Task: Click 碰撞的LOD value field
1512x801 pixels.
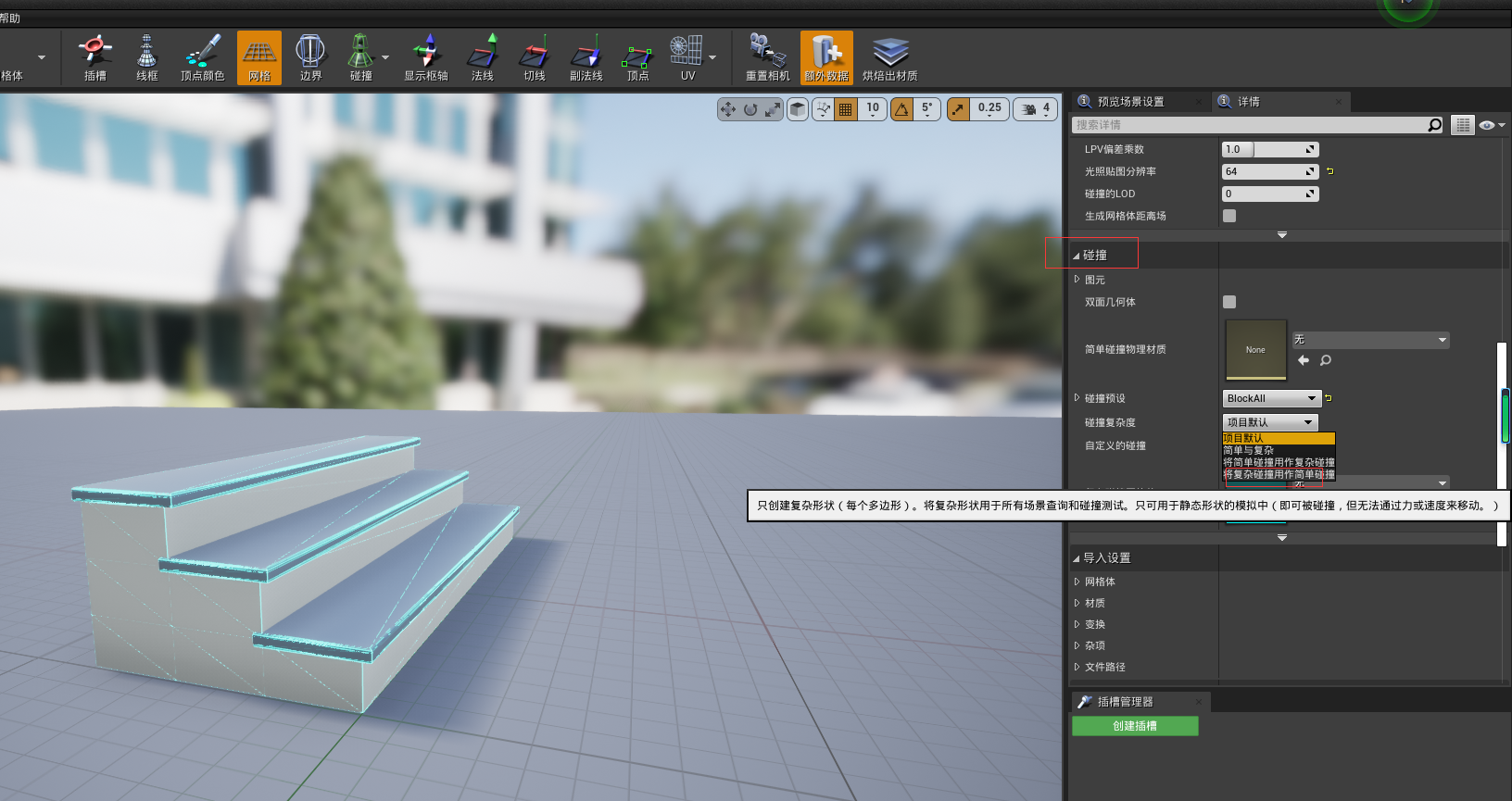Action: 1270,194
